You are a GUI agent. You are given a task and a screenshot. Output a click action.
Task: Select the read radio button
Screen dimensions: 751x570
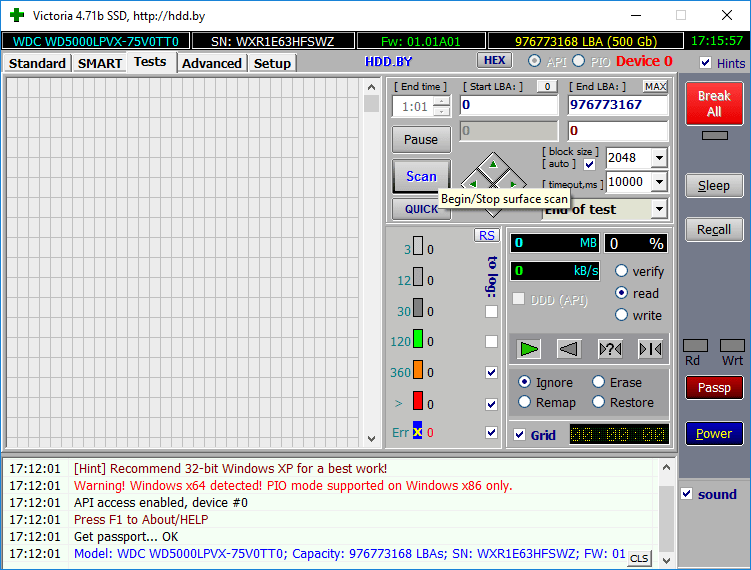[621, 293]
